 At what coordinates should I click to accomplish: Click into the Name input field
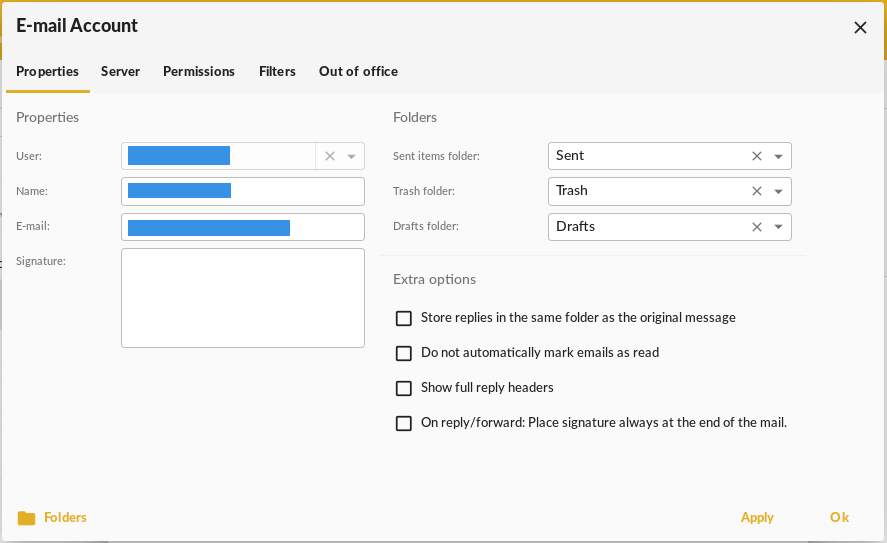pyautogui.click(x=243, y=192)
